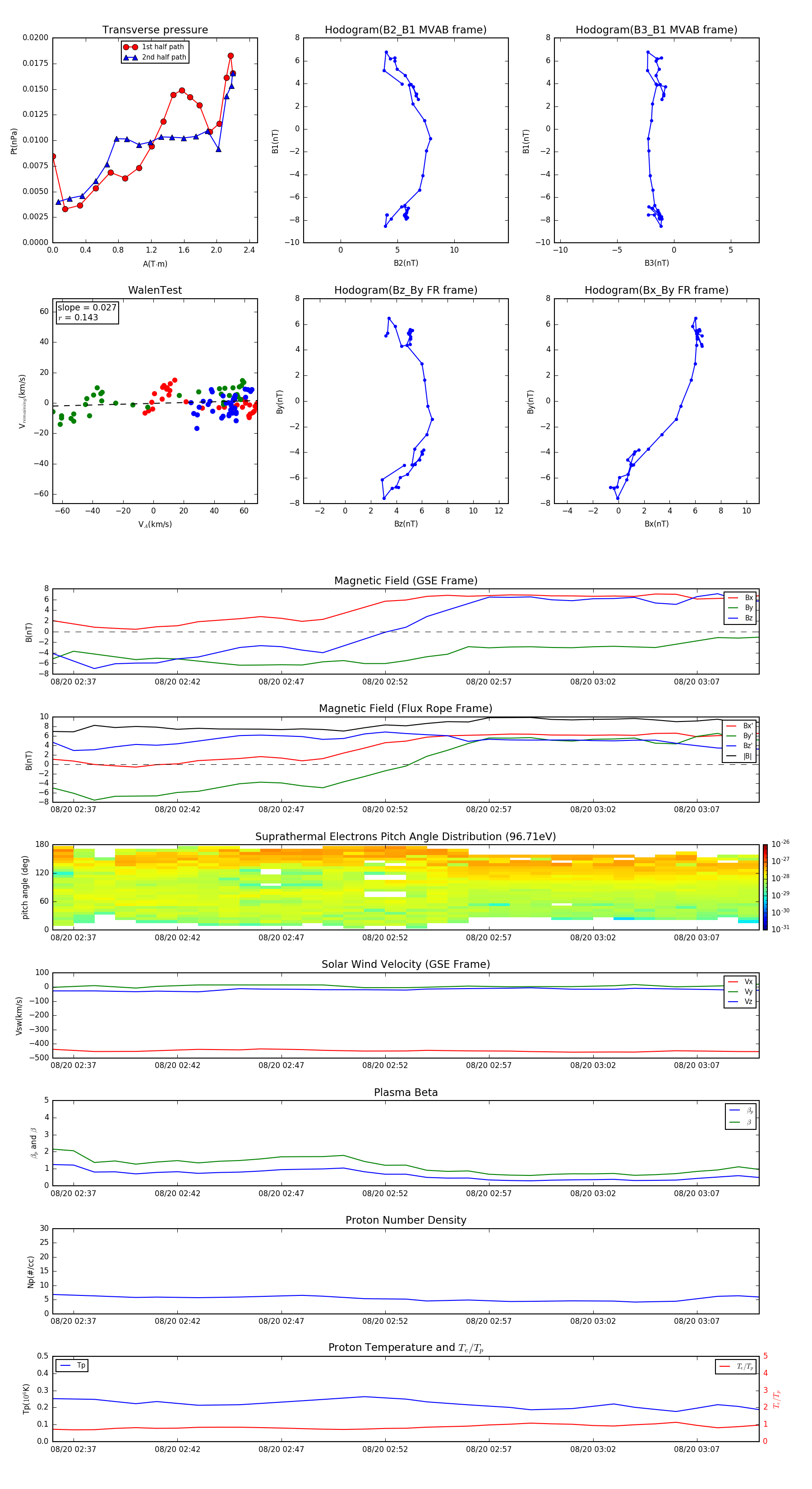Click the |B| entry in Flux Rope legend
Image resolution: width=812 pixels, height=1489 pixels.
click(x=740, y=756)
